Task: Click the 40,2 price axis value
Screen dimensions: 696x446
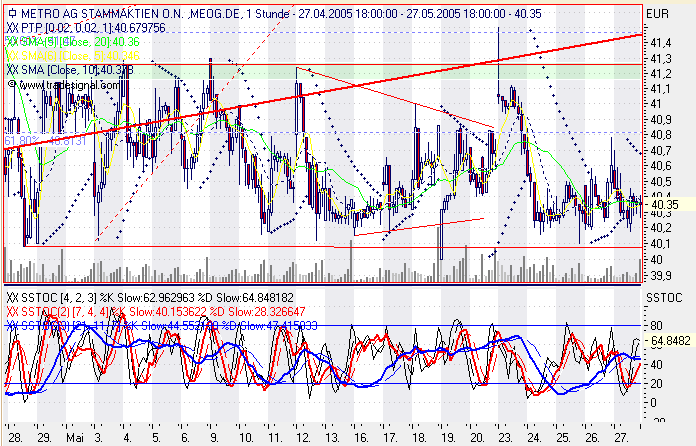Action: [661, 228]
